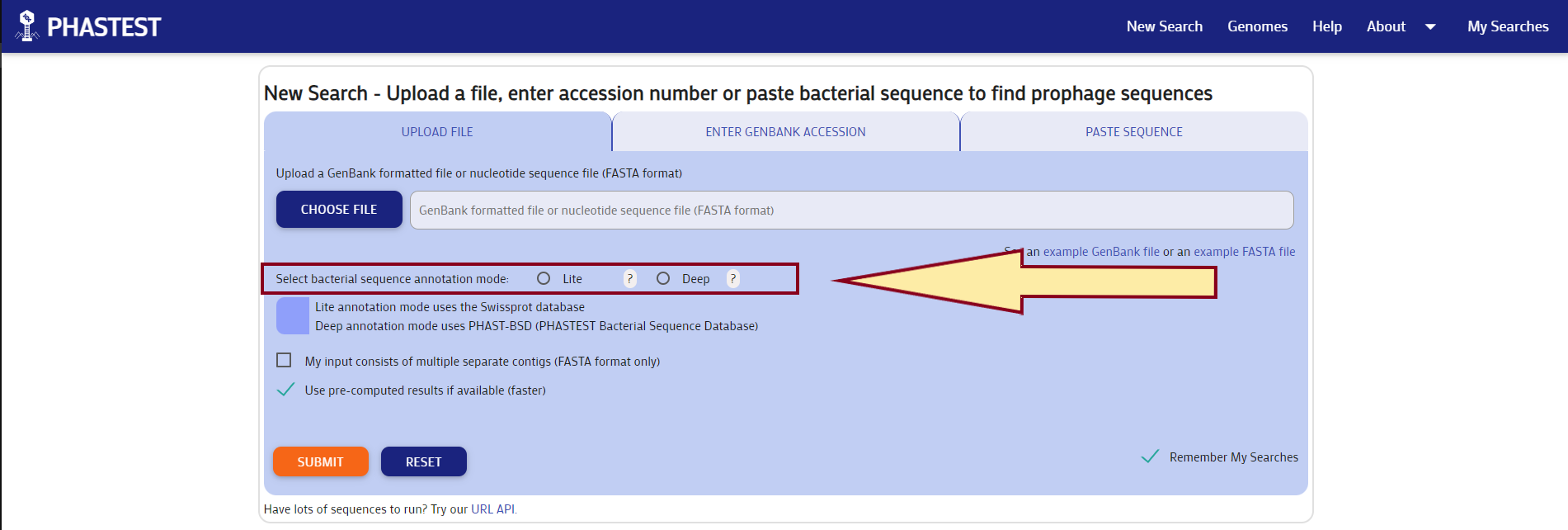Select the Lite annotation mode radio button

tap(544, 279)
